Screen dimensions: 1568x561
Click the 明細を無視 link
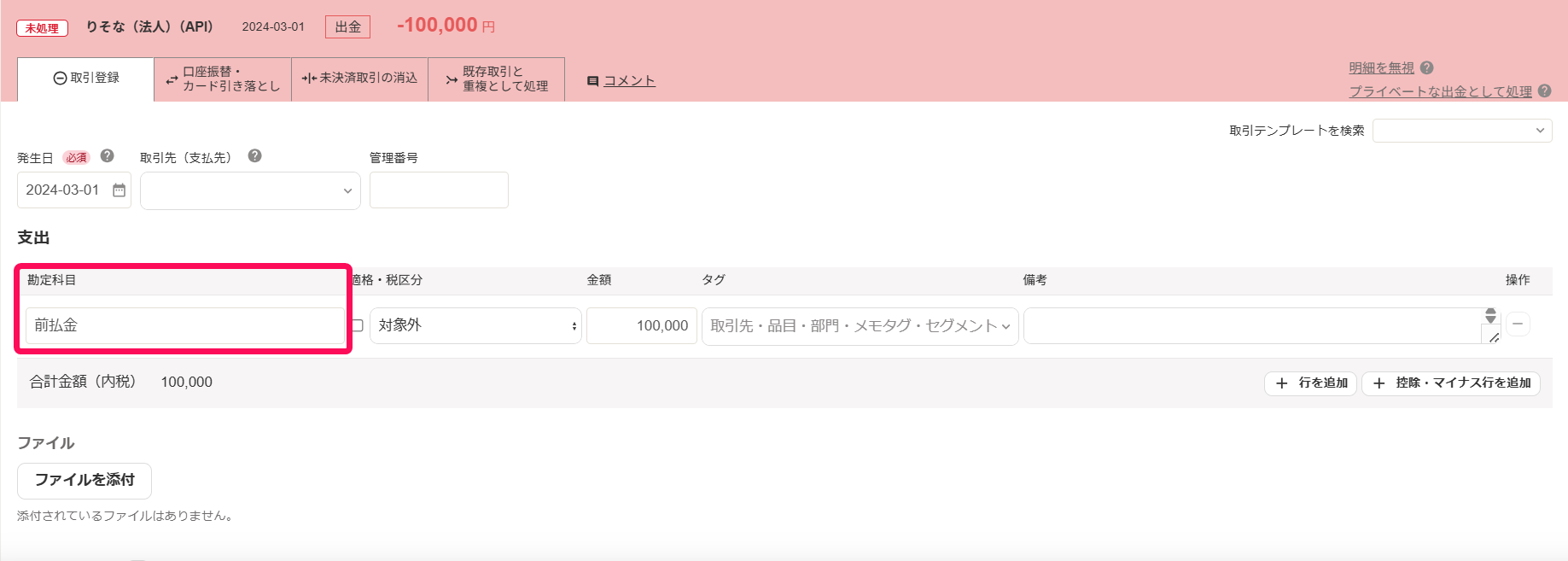[1381, 68]
